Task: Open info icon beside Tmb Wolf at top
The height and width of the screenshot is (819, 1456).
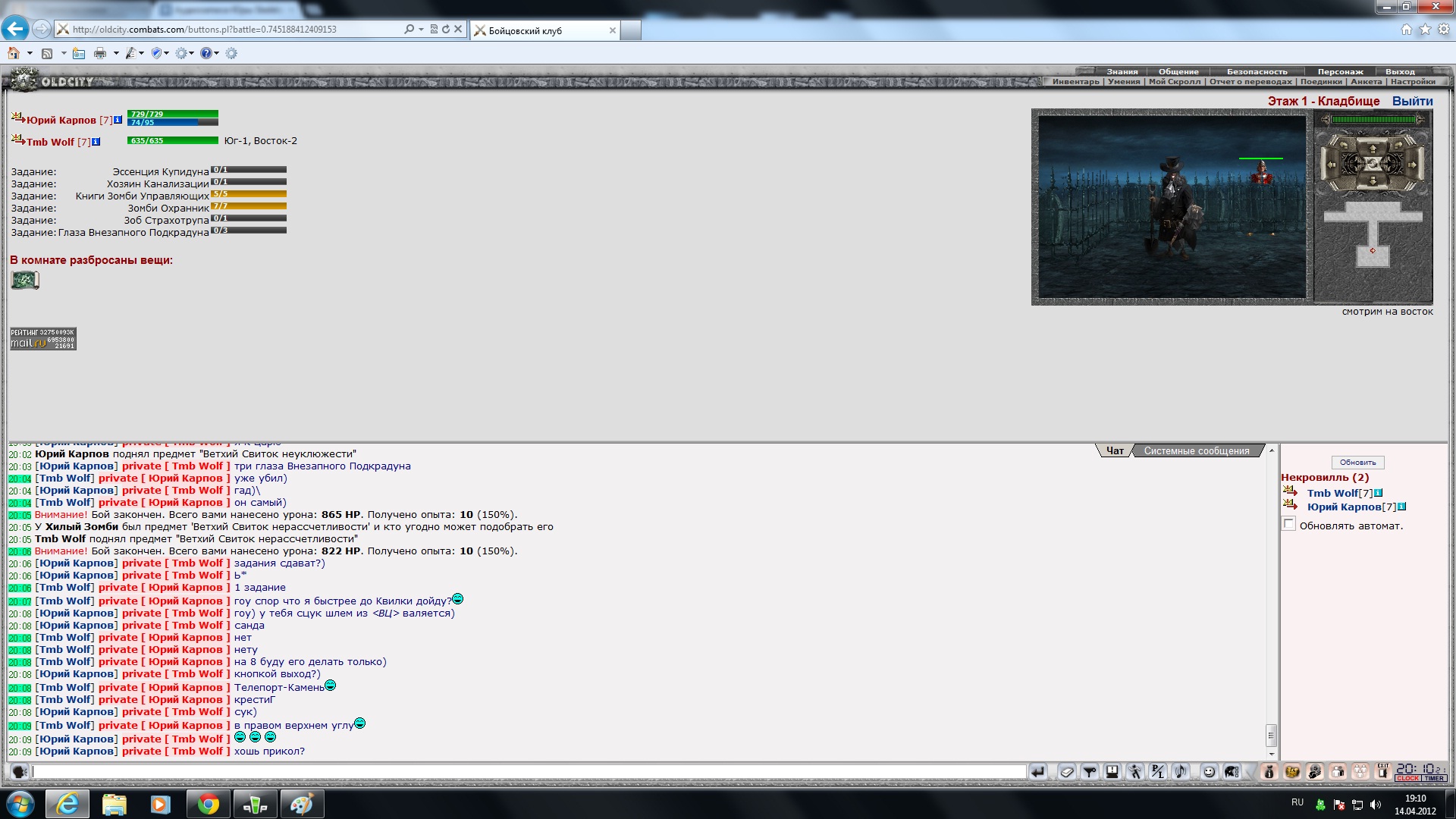Action: [x=96, y=142]
